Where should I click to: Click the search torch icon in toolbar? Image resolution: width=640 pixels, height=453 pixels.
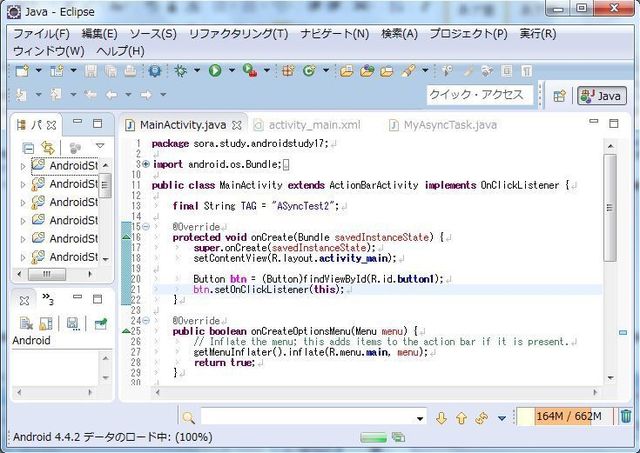(408, 71)
